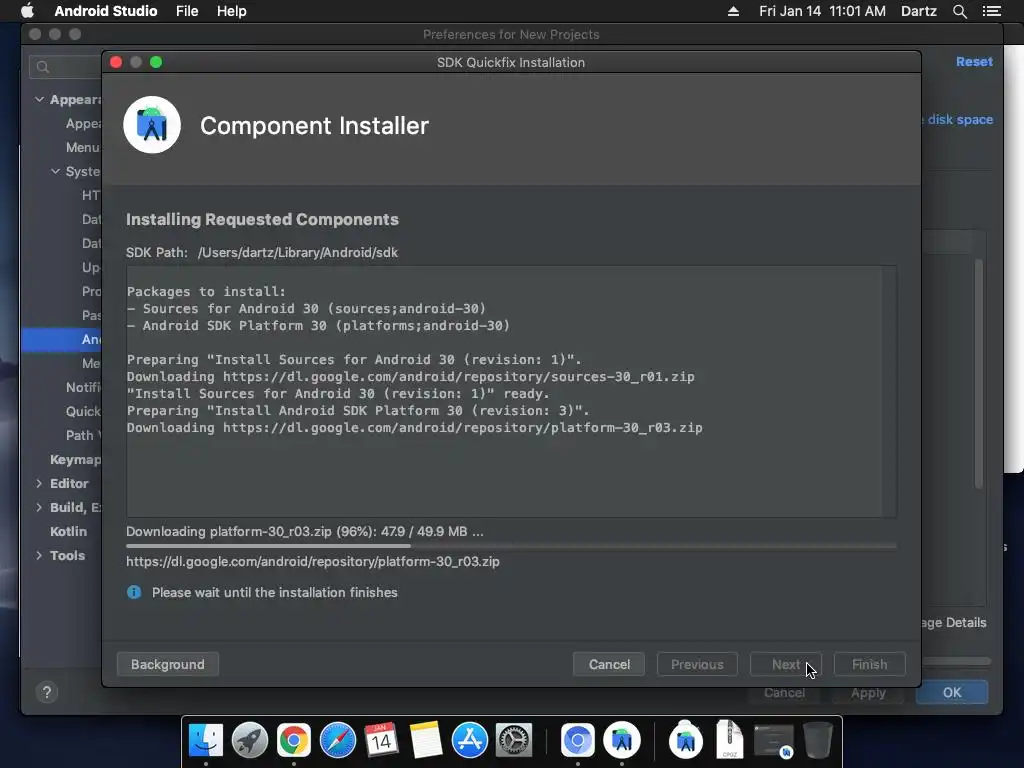Open the Android Studio menu
1024x768 pixels.
(x=106, y=11)
